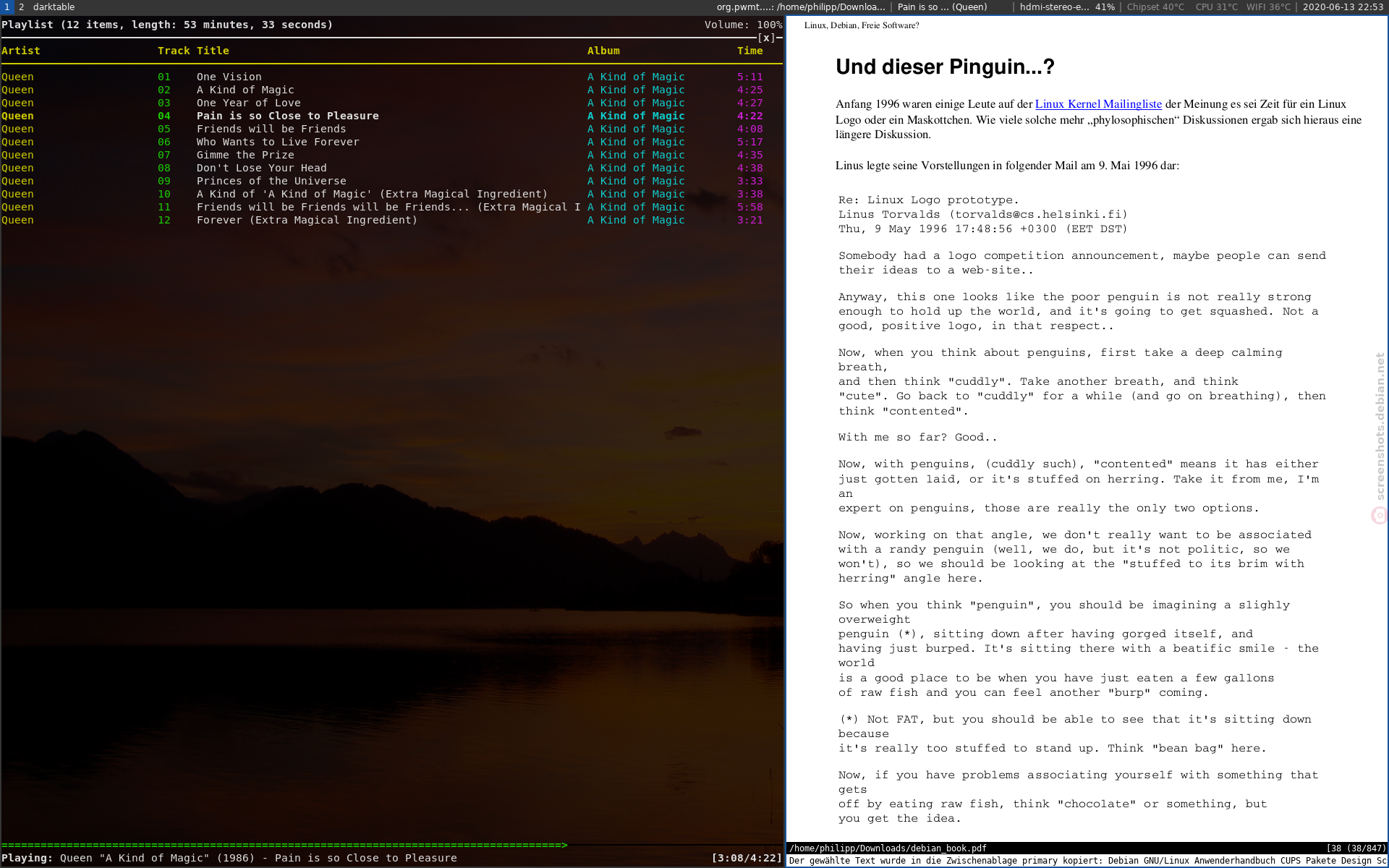Screen dimensions: 1389x868
Task: Click the Artist column header
Action: [x=21, y=51]
